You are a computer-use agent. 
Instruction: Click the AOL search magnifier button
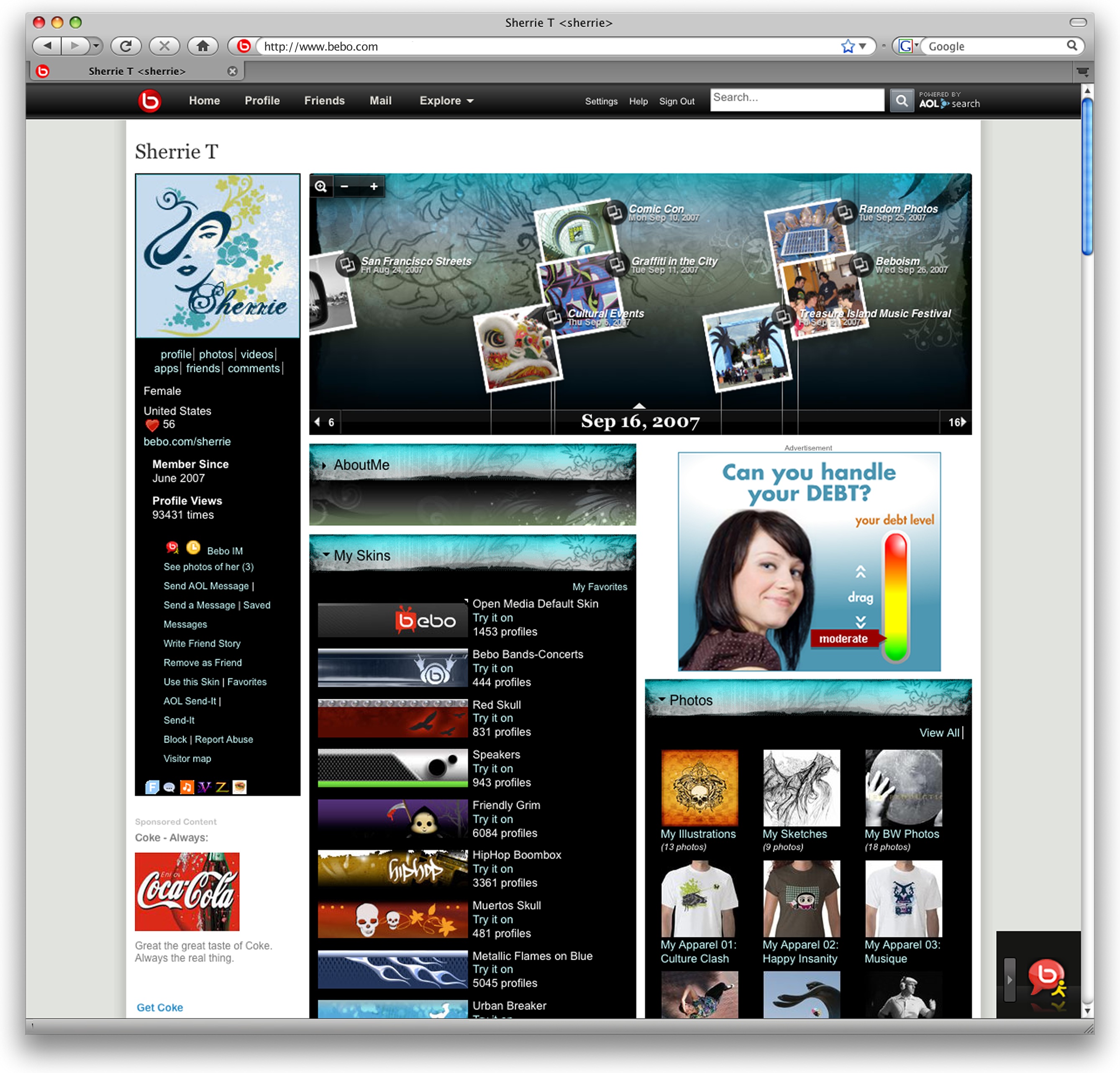click(901, 100)
